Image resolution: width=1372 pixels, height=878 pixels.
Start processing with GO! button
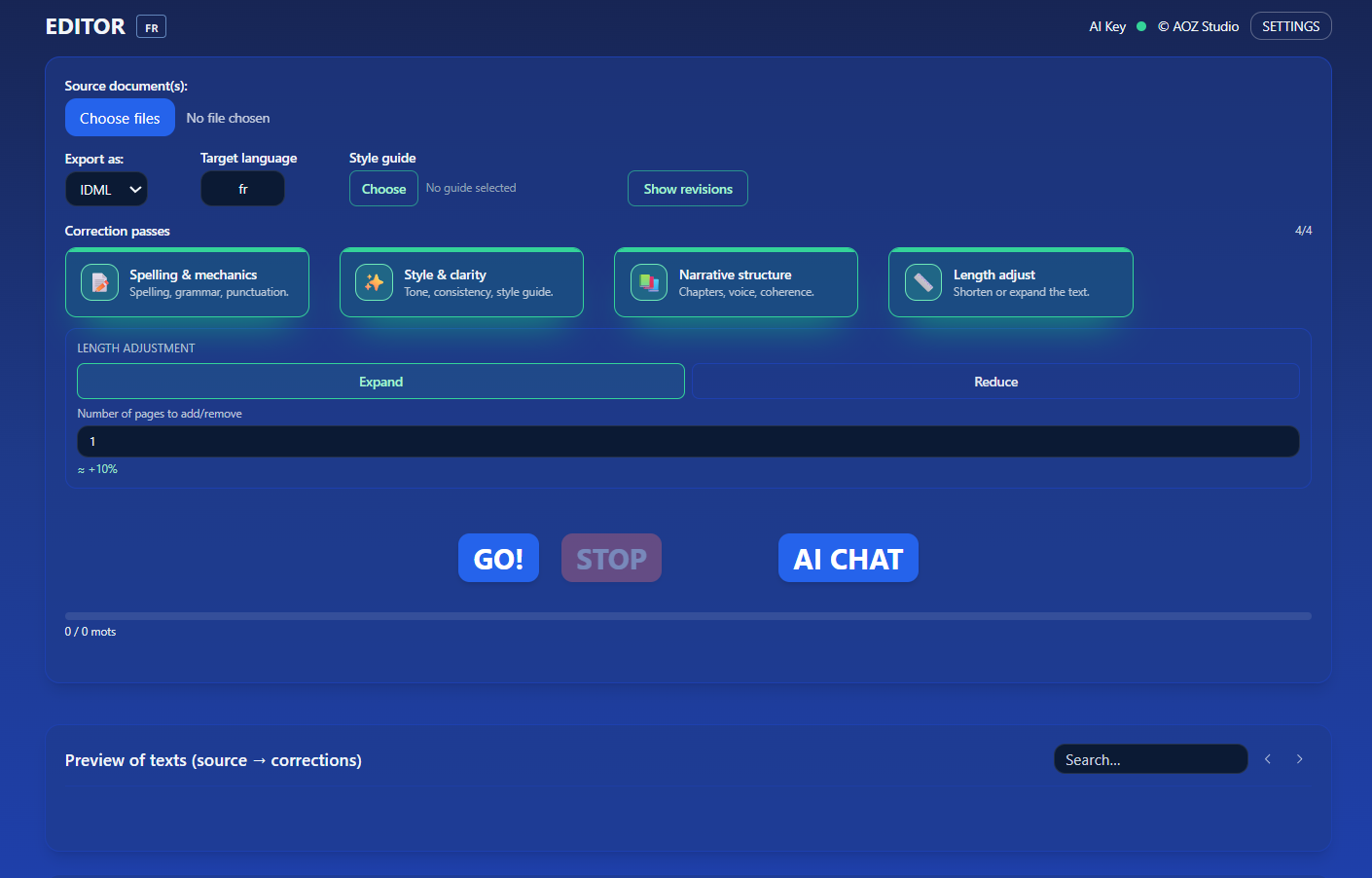coord(498,558)
